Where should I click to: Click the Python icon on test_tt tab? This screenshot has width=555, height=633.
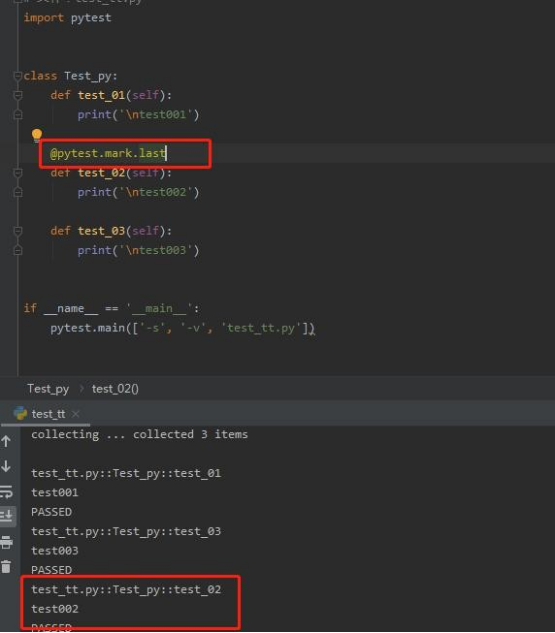20,413
